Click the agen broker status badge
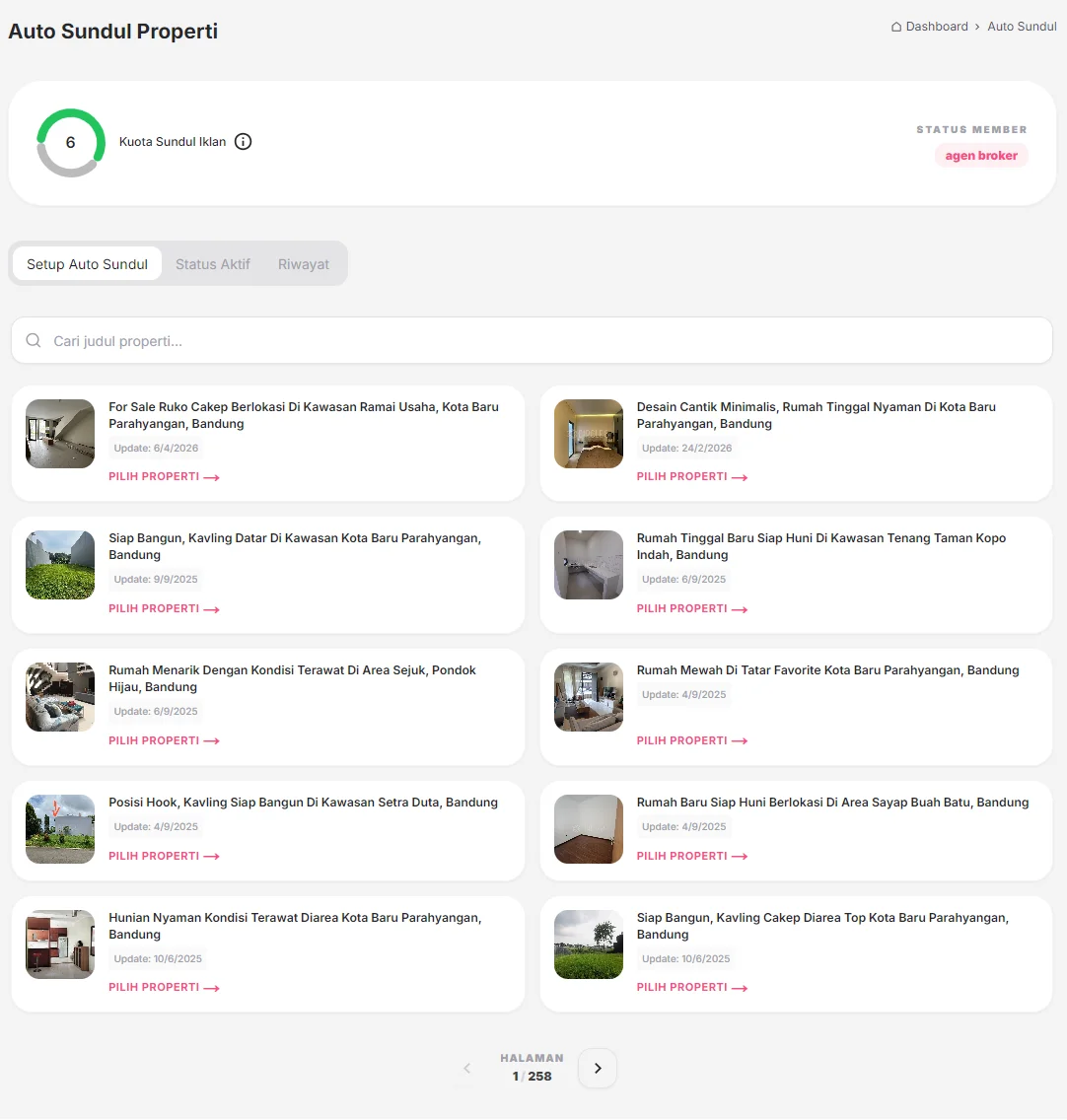The width and height of the screenshot is (1067, 1120). (x=981, y=156)
